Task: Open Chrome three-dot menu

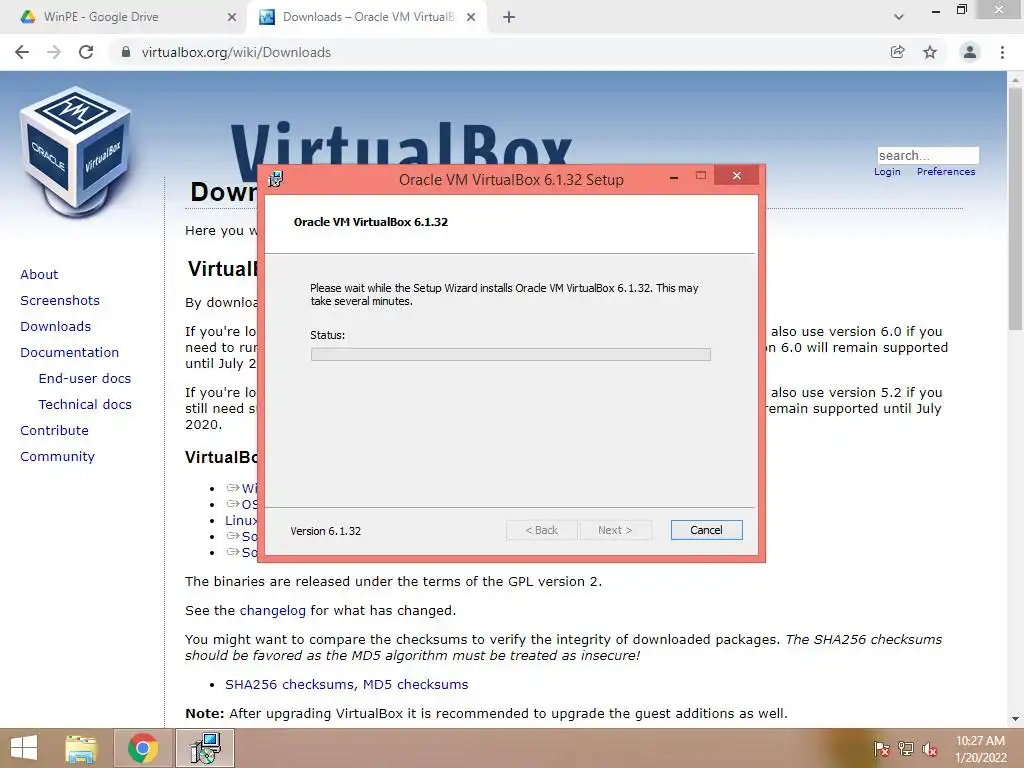Action: [x=1002, y=52]
